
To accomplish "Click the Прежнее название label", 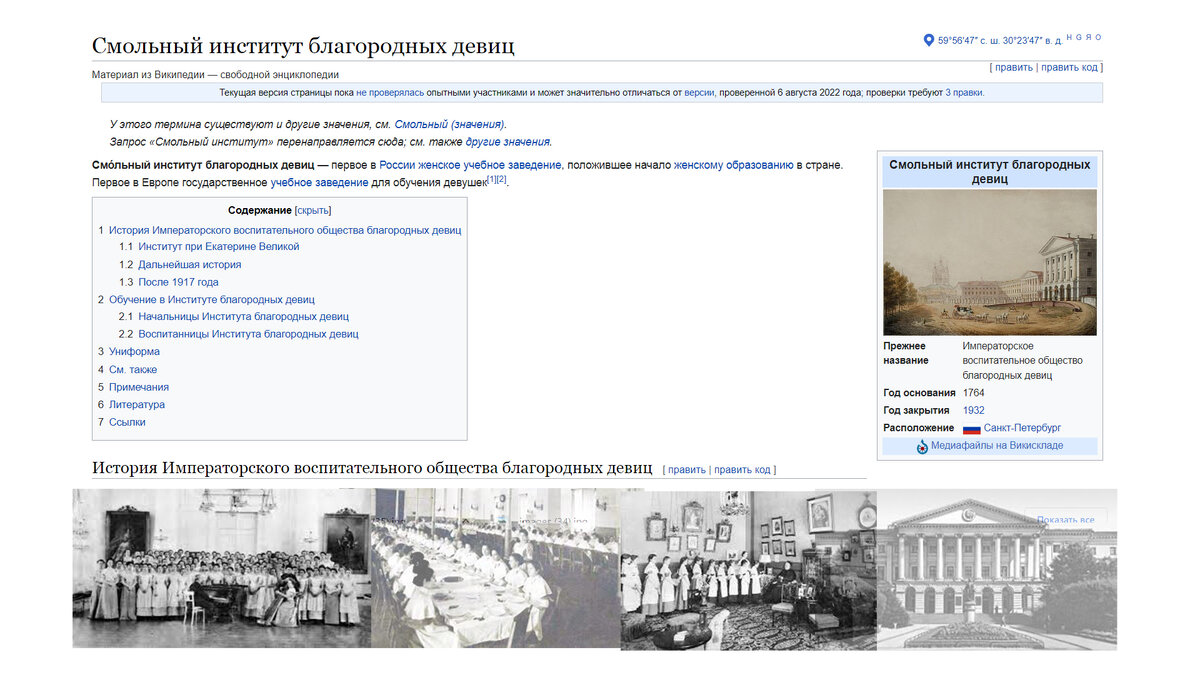I will pyautogui.click(x=906, y=353).
